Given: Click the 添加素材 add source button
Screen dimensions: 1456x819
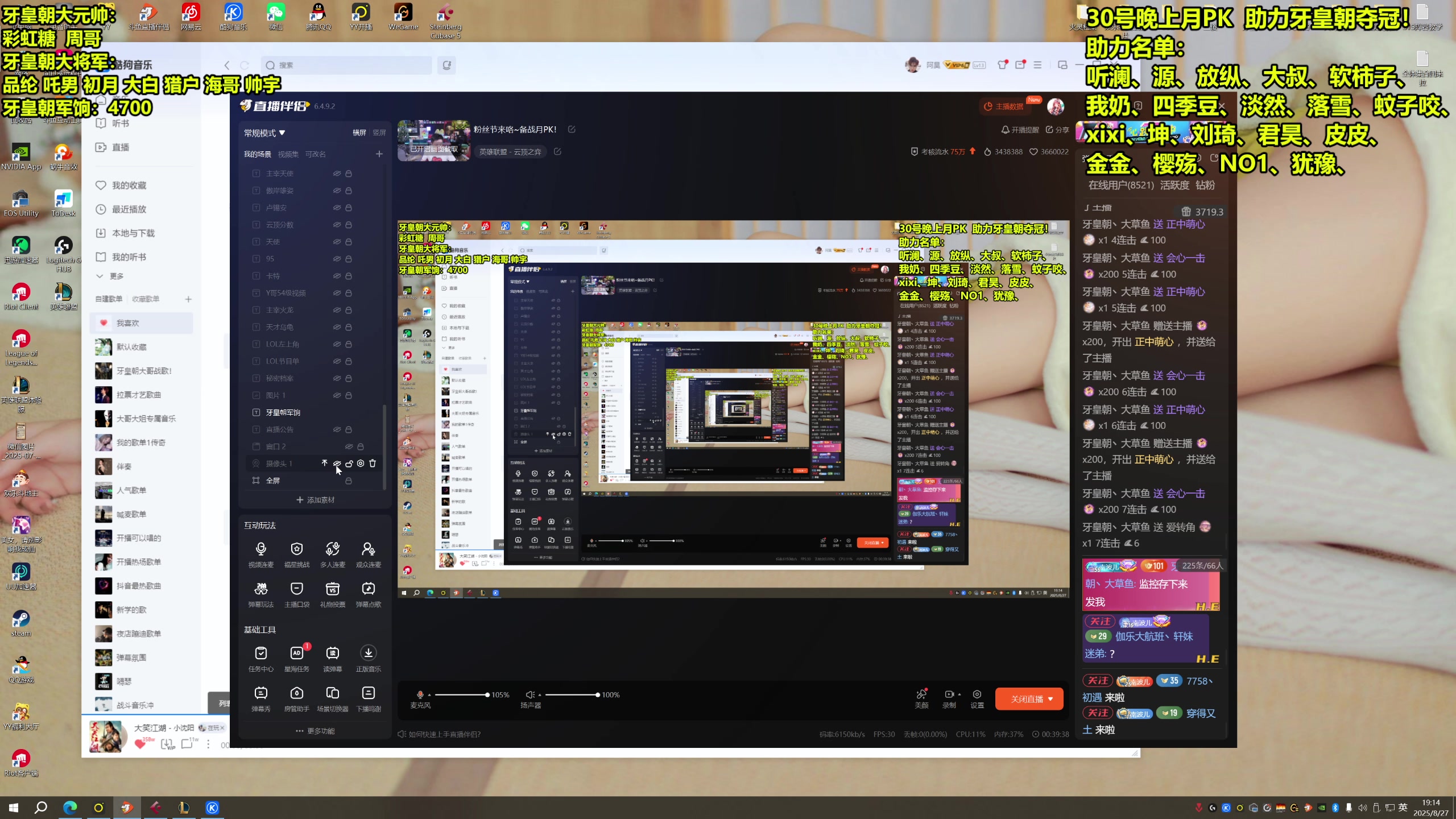Looking at the screenshot, I should (x=315, y=500).
